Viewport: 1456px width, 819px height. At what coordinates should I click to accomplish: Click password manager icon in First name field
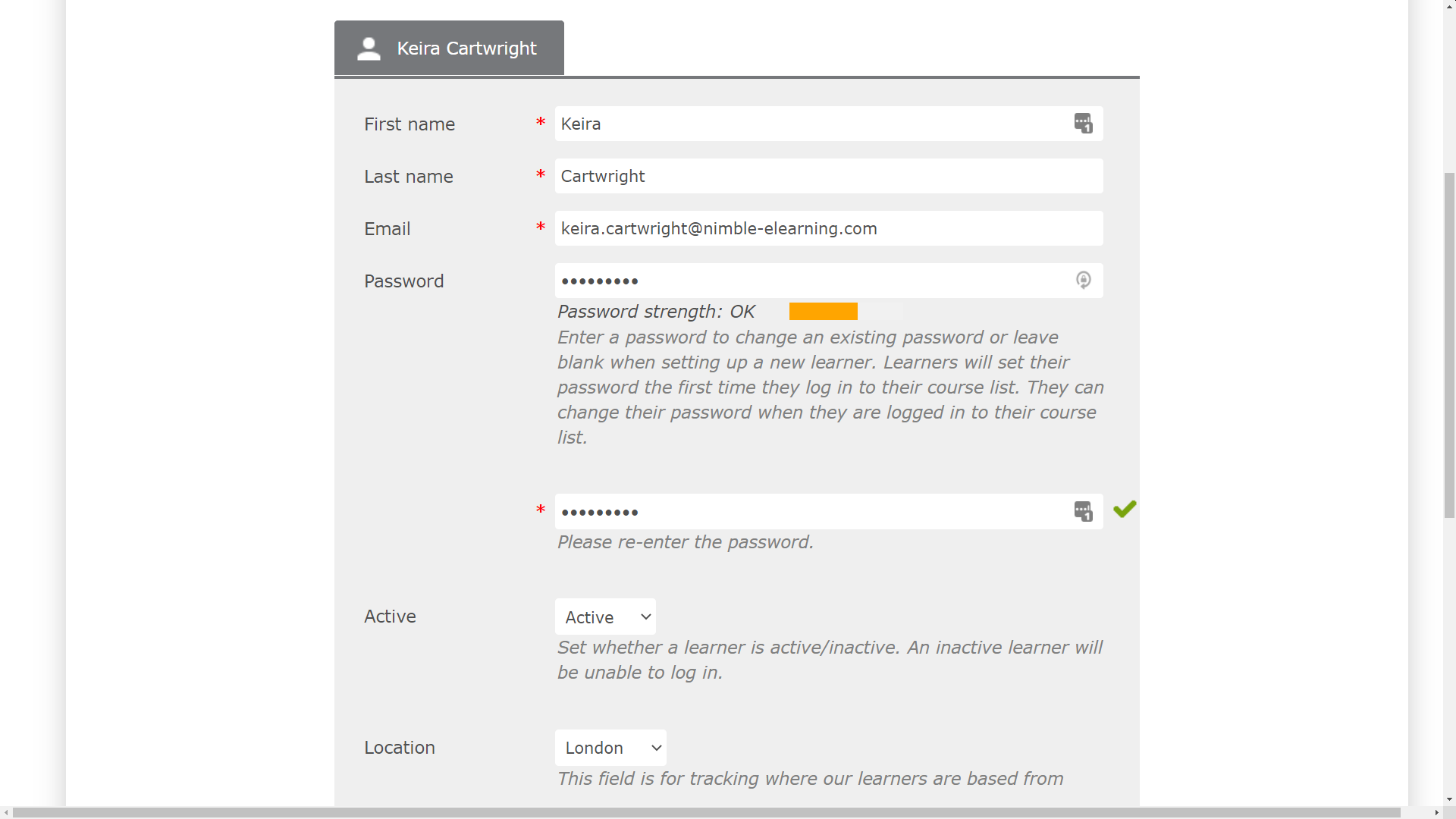(x=1083, y=123)
